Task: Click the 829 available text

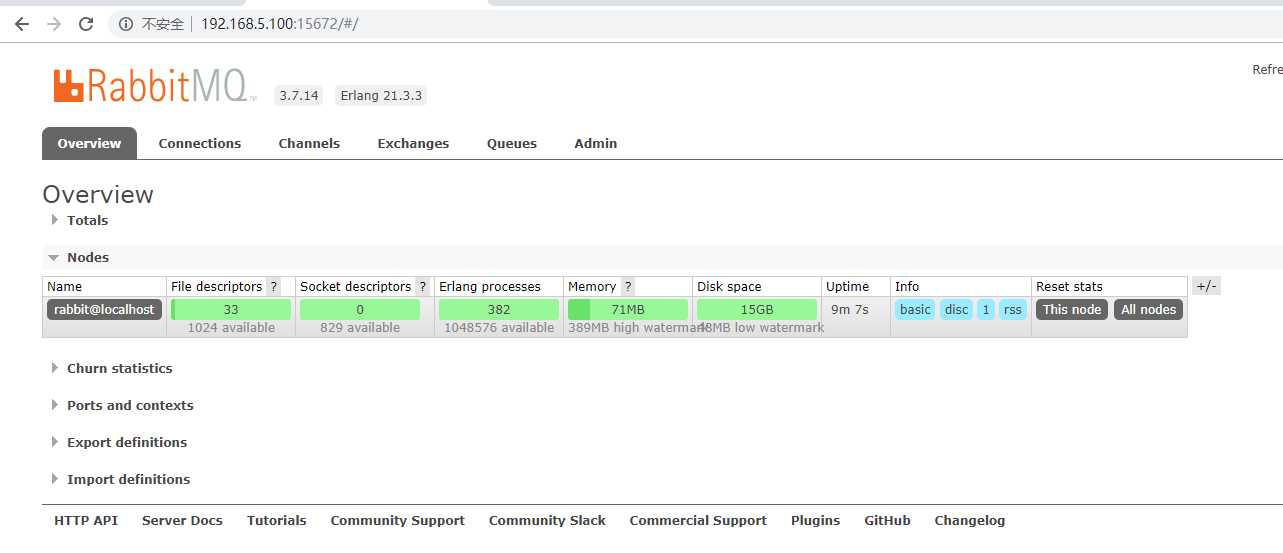Action: (x=360, y=328)
